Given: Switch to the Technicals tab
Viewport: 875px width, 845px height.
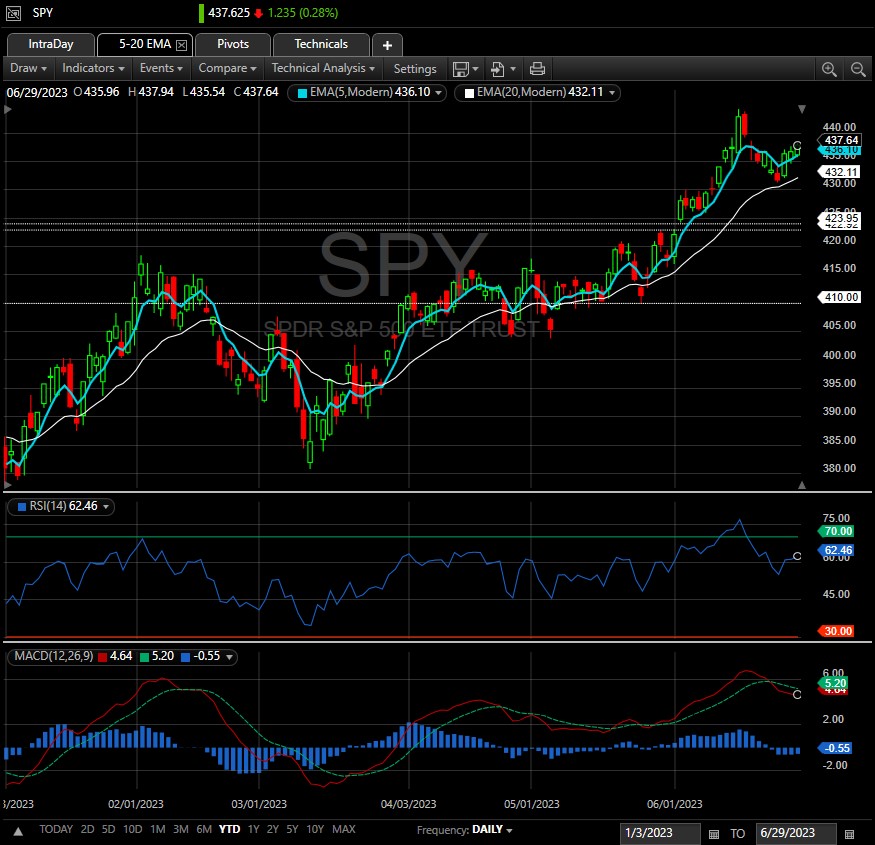Looking at the screenshot, I should (321, 44).
